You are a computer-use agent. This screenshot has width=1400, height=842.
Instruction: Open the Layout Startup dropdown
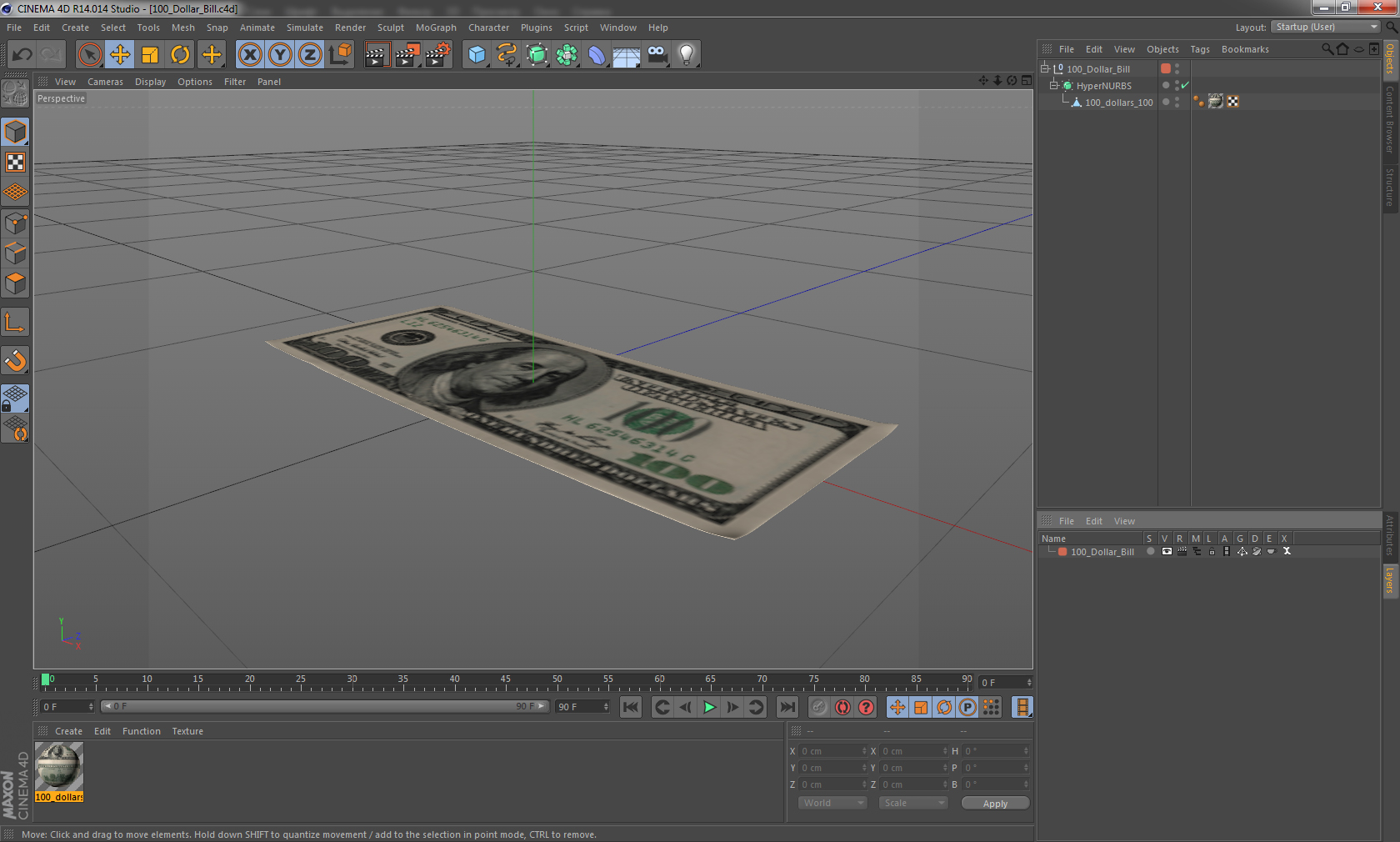click(1326, 27)
